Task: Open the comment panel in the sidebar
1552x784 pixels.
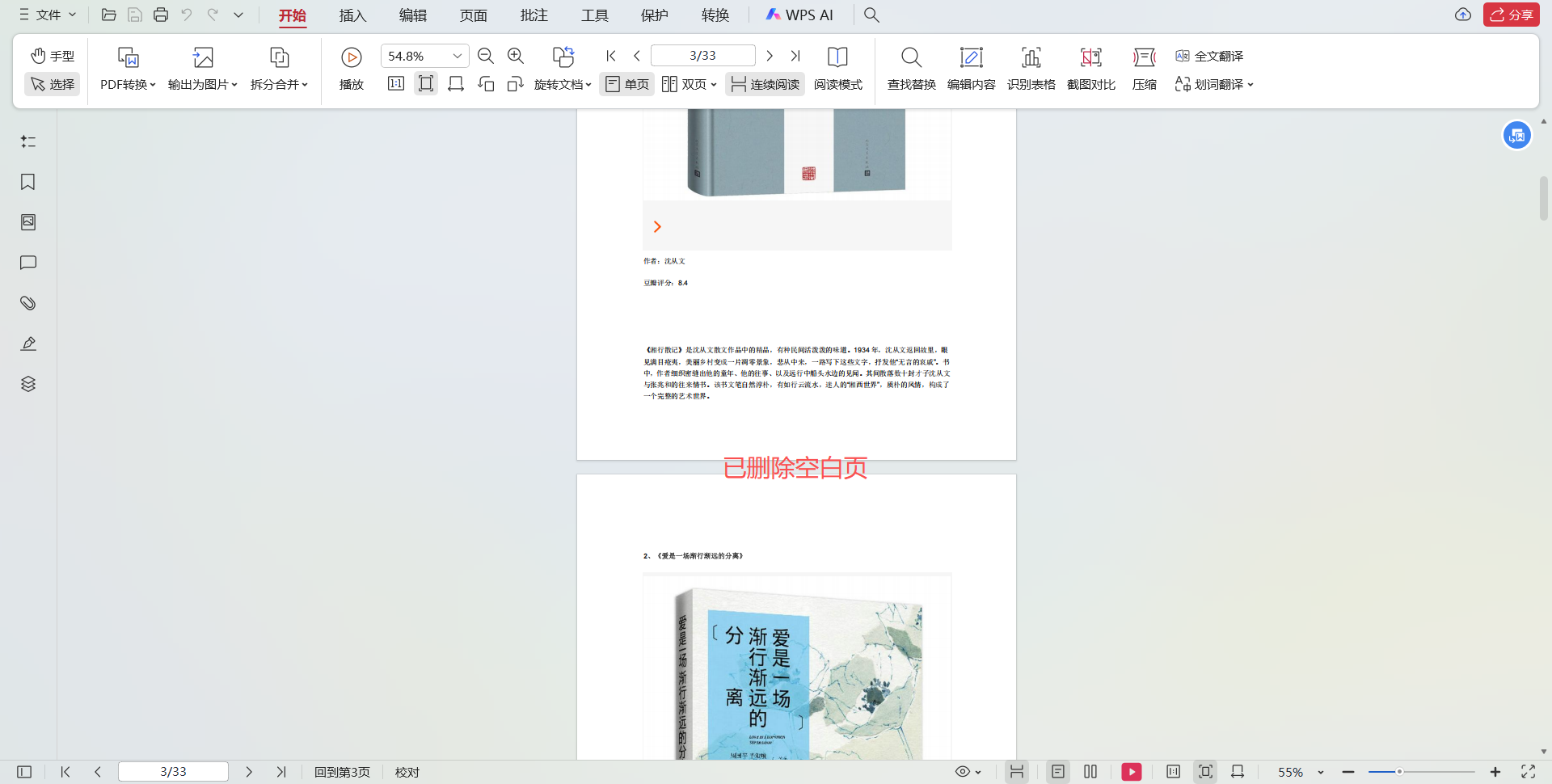Action: click(x=27, y=263)
